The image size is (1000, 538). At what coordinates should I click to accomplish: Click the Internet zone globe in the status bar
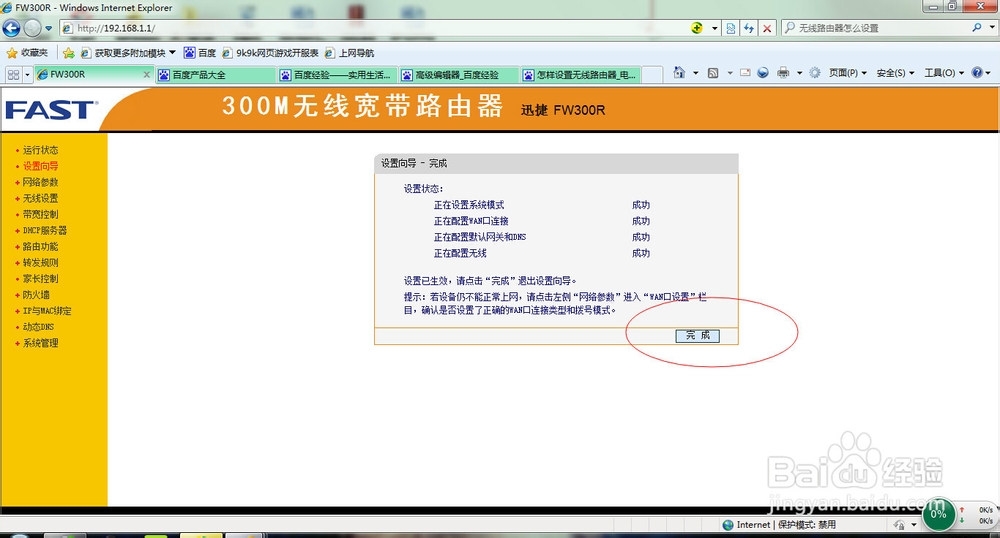[x=728, y=525]
